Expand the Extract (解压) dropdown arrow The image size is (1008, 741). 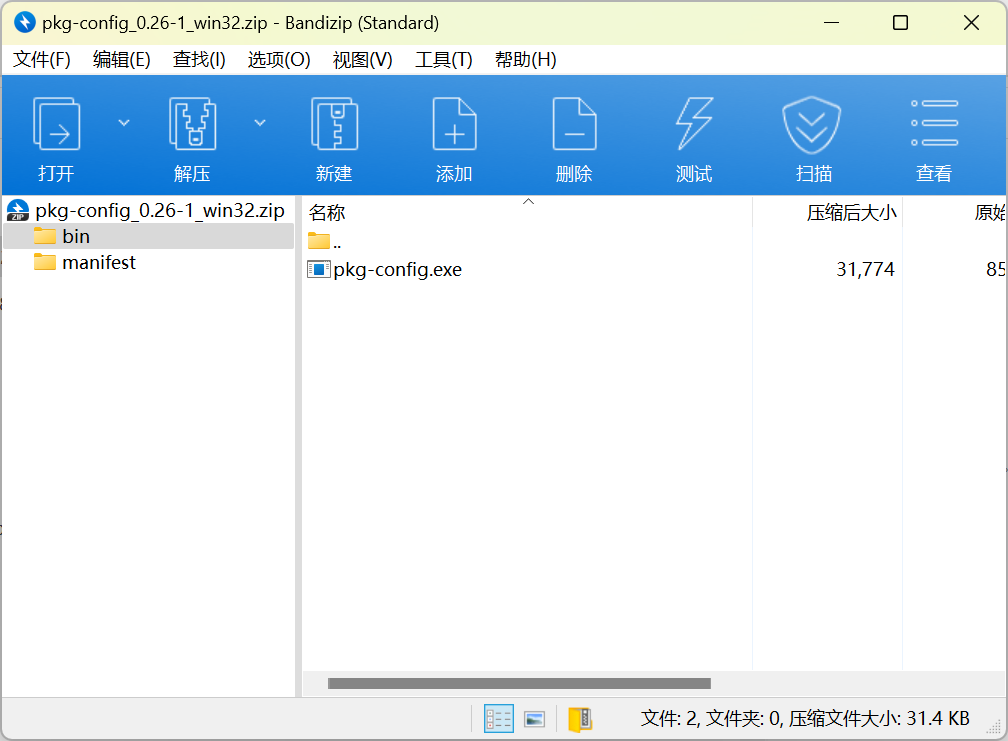(260, 123)
